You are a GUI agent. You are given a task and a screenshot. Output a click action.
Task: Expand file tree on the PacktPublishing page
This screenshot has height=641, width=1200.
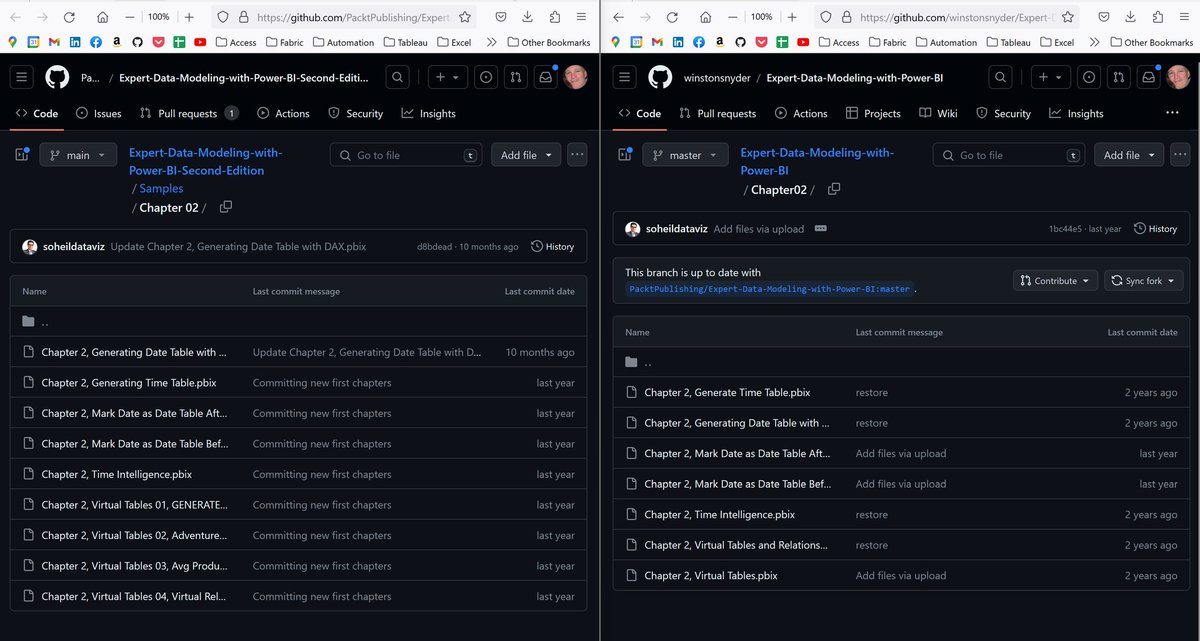click(23, 155)
